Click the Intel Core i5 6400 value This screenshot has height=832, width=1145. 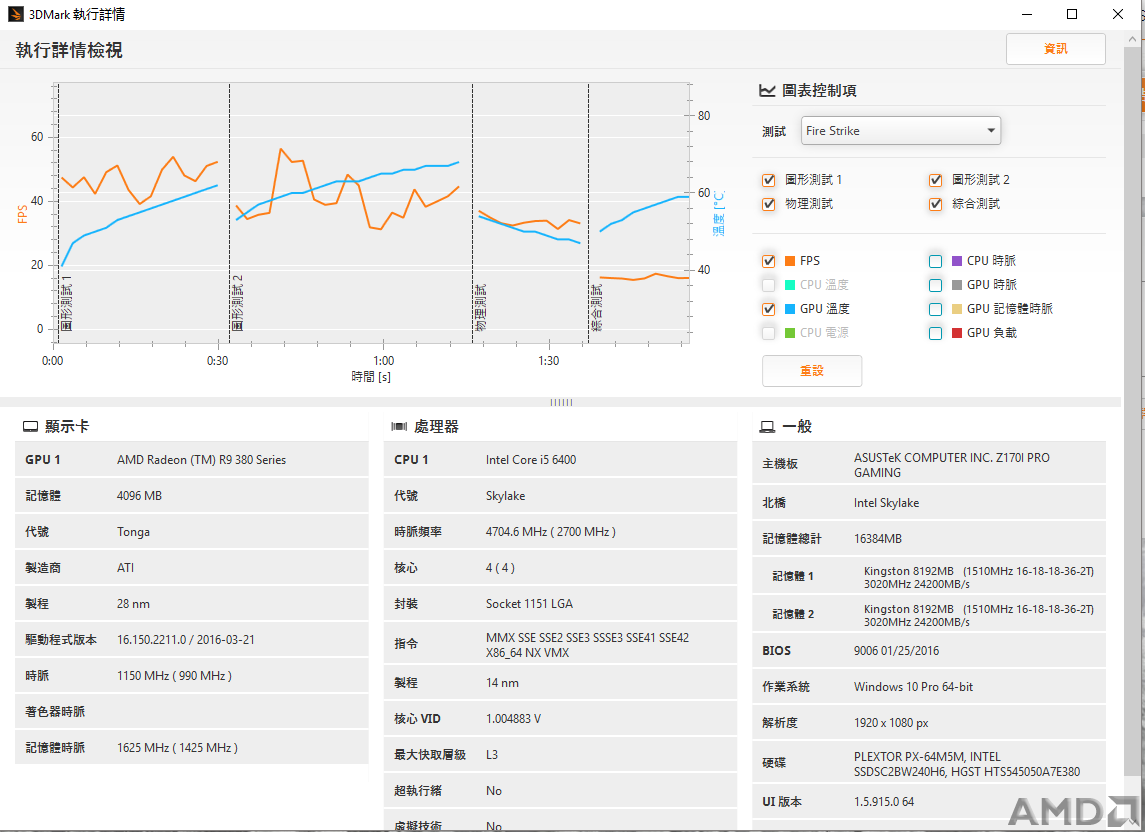point(531,459)
